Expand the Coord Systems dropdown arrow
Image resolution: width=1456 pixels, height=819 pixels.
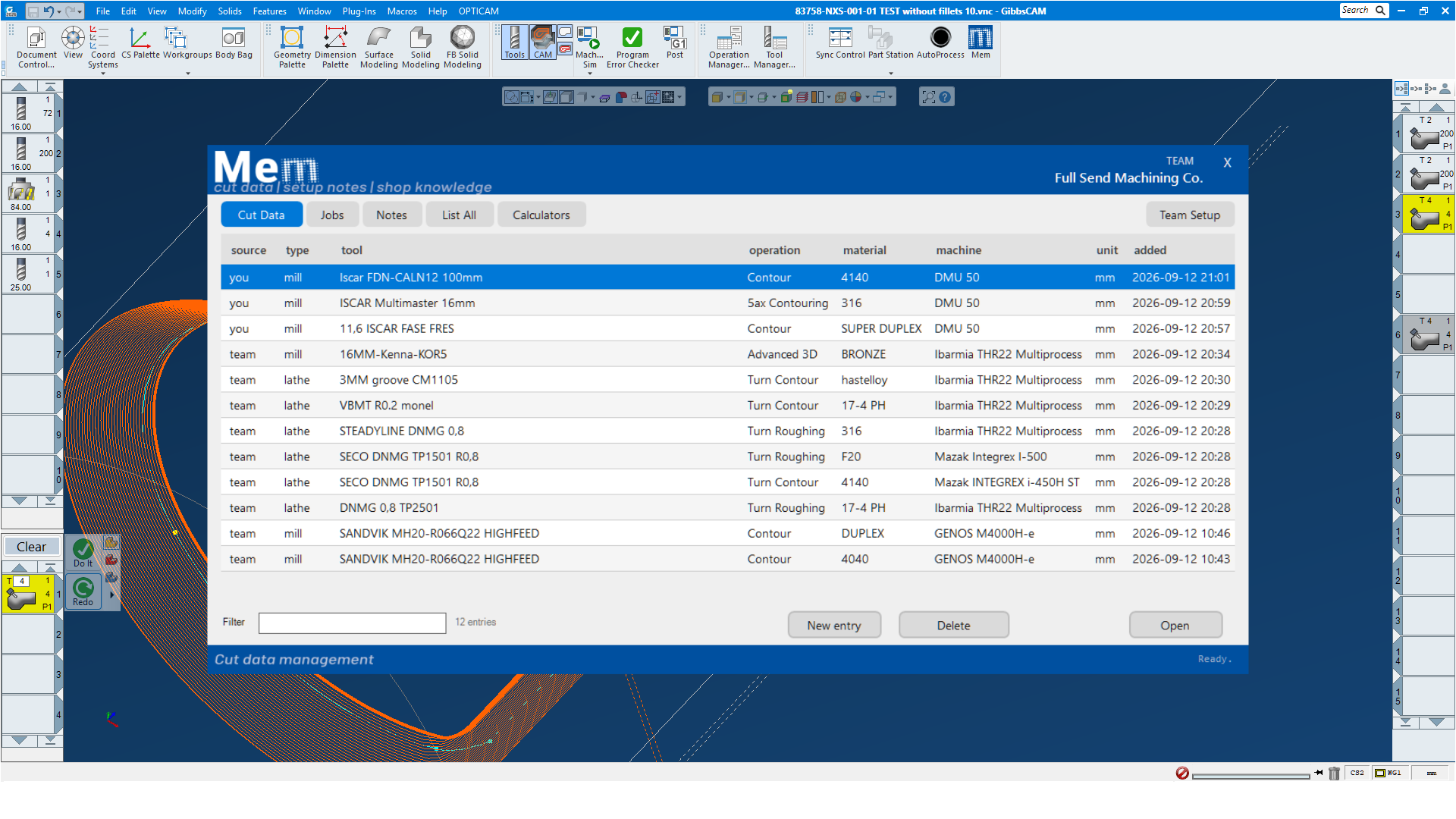coord(103,74)
